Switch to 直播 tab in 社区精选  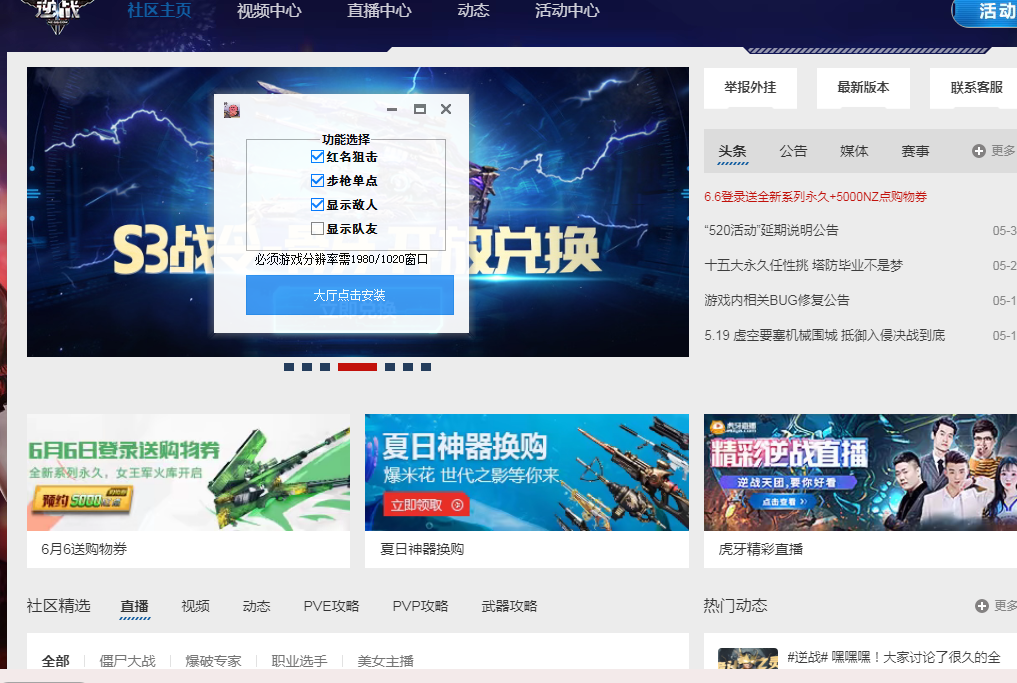[135, 606]
